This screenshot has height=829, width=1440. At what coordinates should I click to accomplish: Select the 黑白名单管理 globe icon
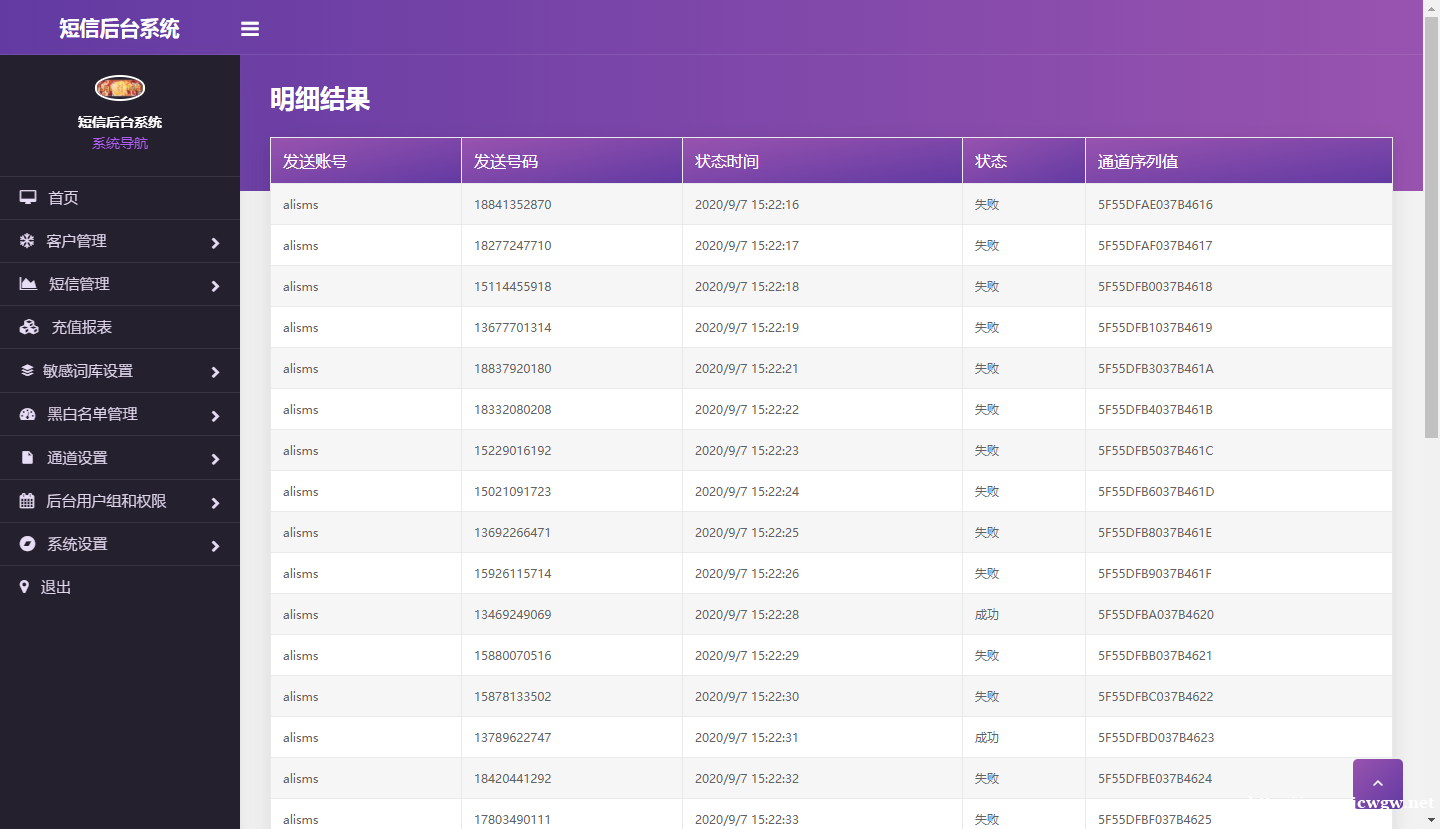27,414
